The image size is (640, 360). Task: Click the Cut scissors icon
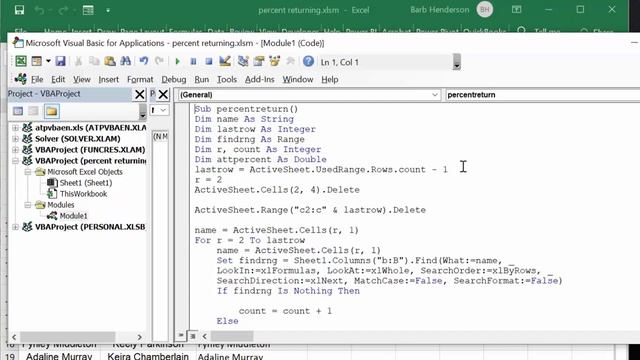[x=78, y=61]
